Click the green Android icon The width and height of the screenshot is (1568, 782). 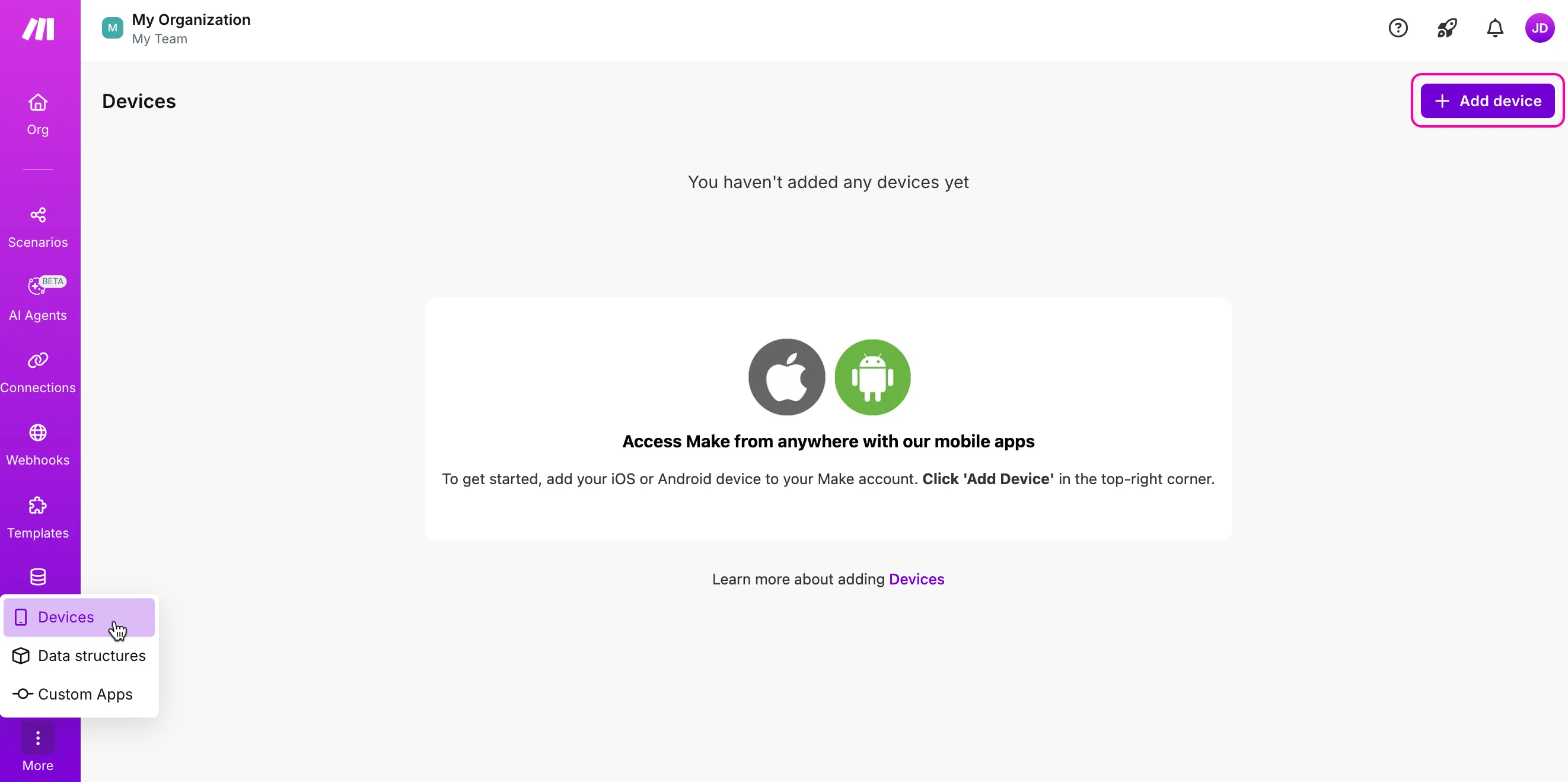[872, 377]
